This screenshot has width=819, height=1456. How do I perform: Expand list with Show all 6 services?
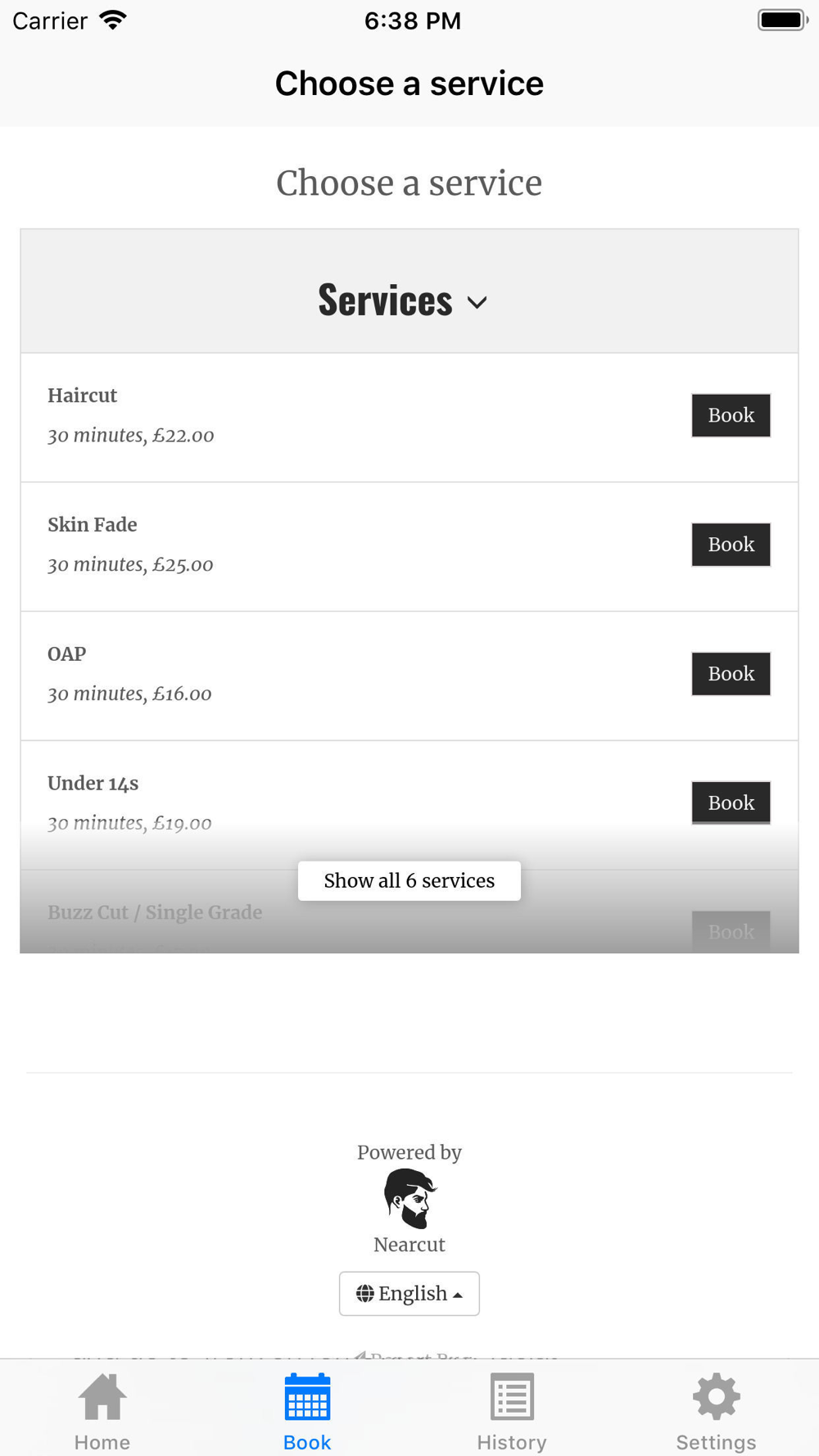(409, 881)
